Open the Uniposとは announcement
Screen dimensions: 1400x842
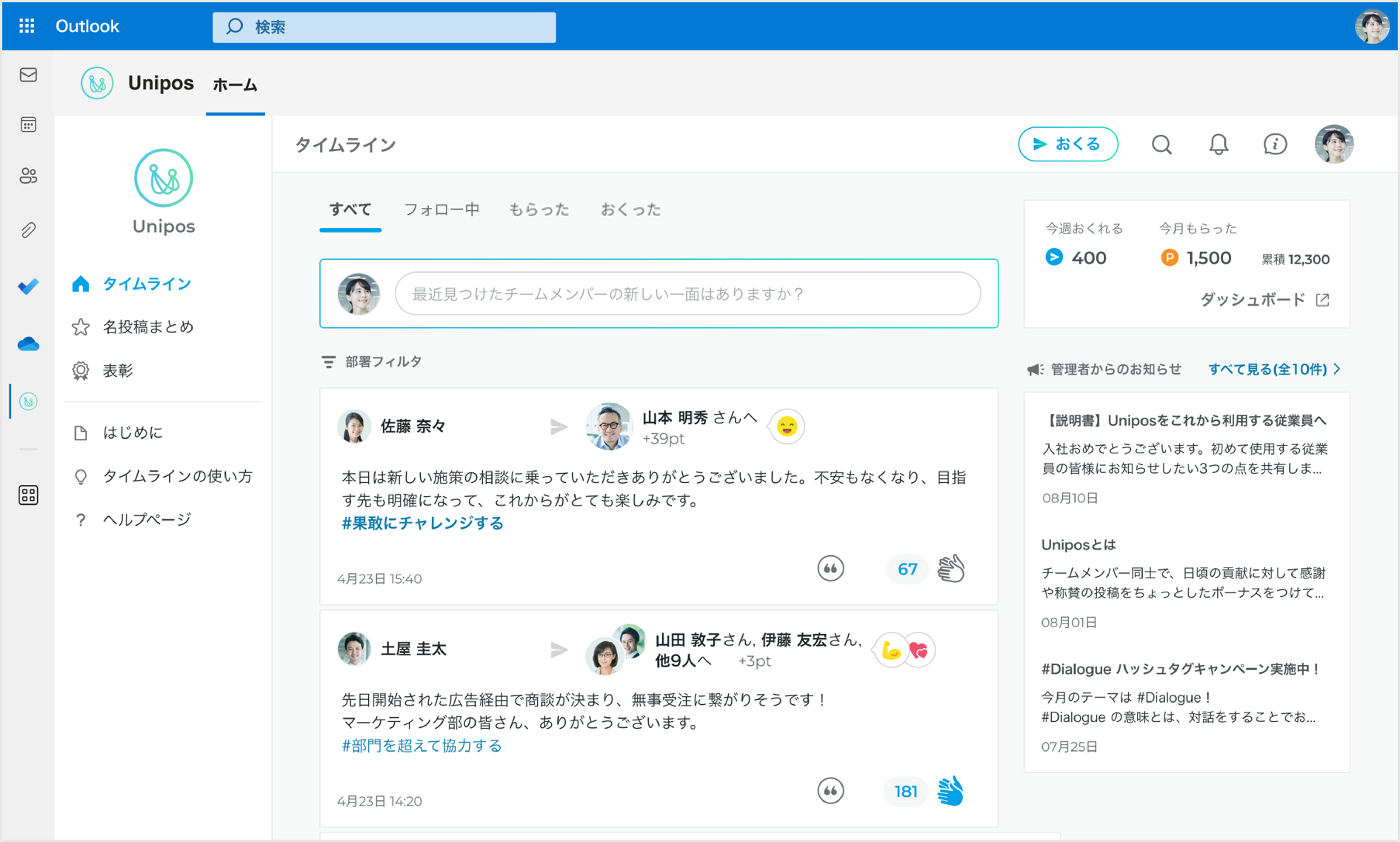1078,545
